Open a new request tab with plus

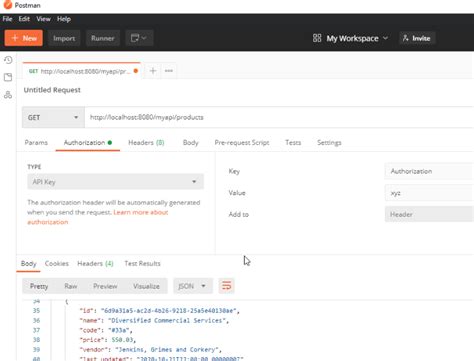click(x=153, y=71)
